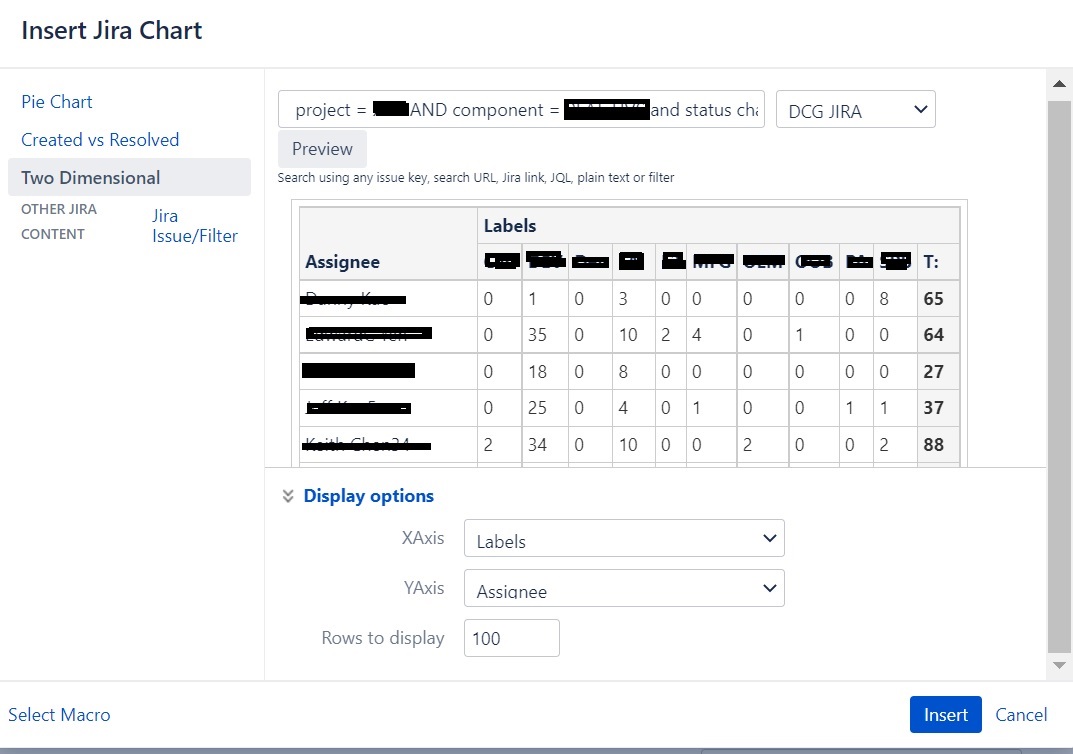Viewport: 1073px width, 754px height.
Task: Click the OTHER JIRA CONTENT label
Action: point(59,222)
